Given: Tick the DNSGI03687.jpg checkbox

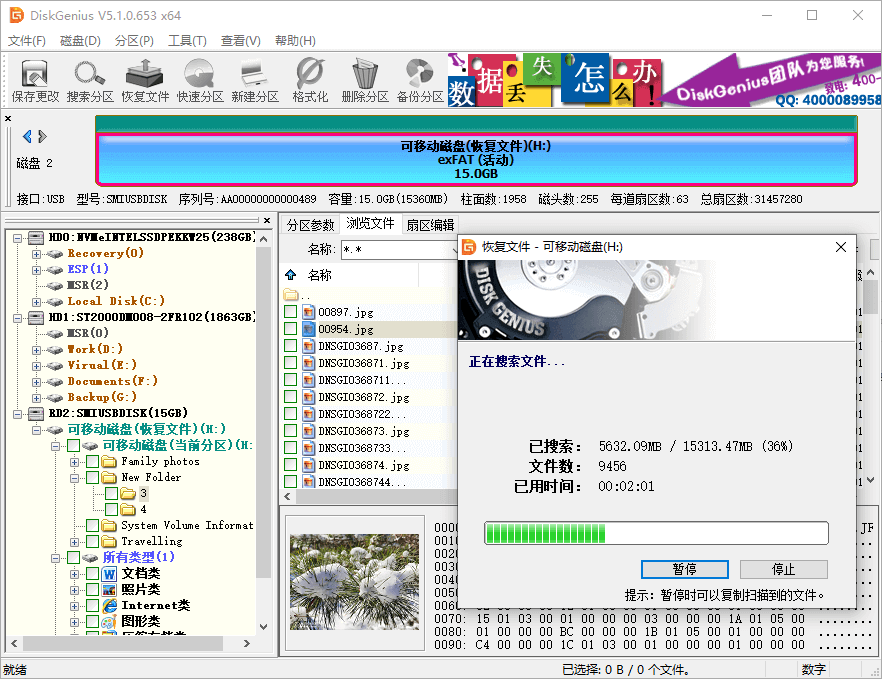Looking at the screenshot, I should pos(290,345).
